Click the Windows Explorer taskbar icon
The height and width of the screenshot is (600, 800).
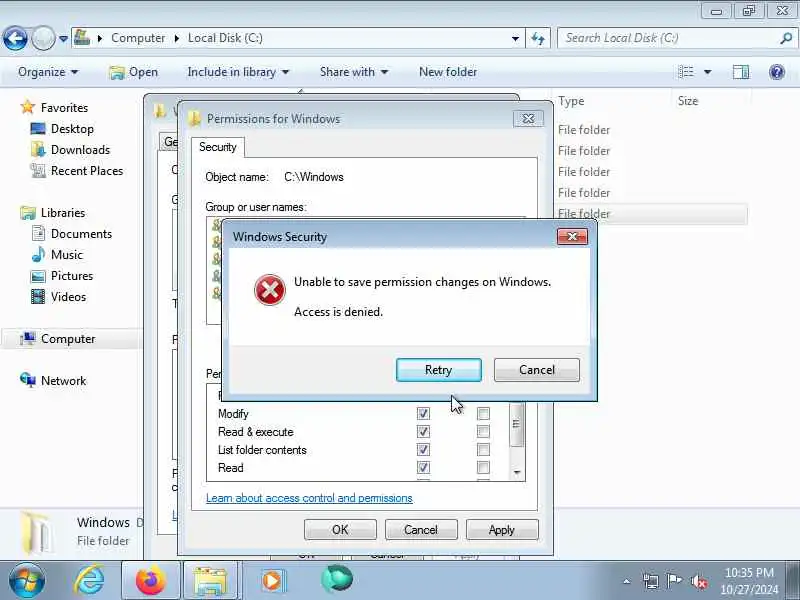[210, 580]
